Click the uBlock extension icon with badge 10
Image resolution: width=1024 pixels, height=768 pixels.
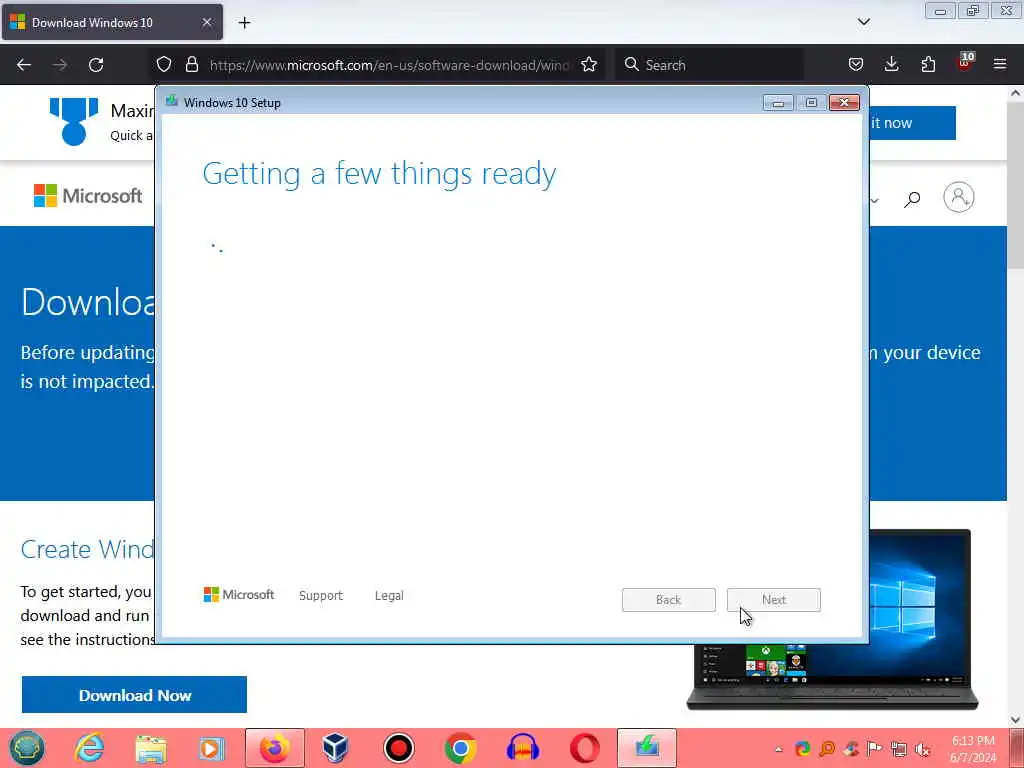coord(965,63)
